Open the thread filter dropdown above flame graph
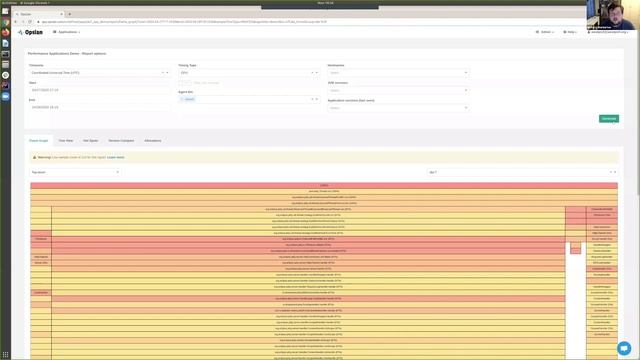Viewport: 640px width, 360px height. [x=522, y=172]
